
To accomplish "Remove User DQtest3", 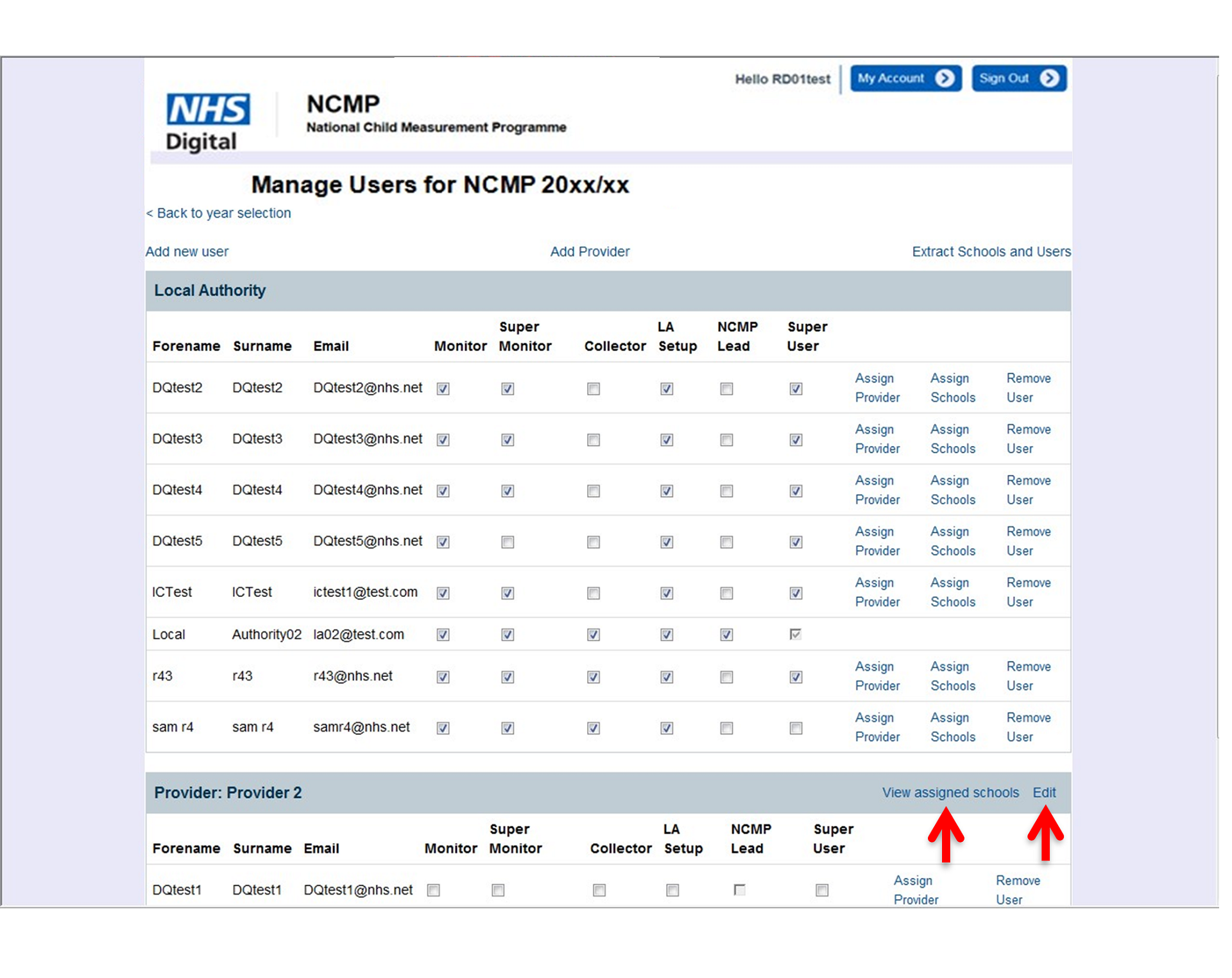I will (1029, 439).
